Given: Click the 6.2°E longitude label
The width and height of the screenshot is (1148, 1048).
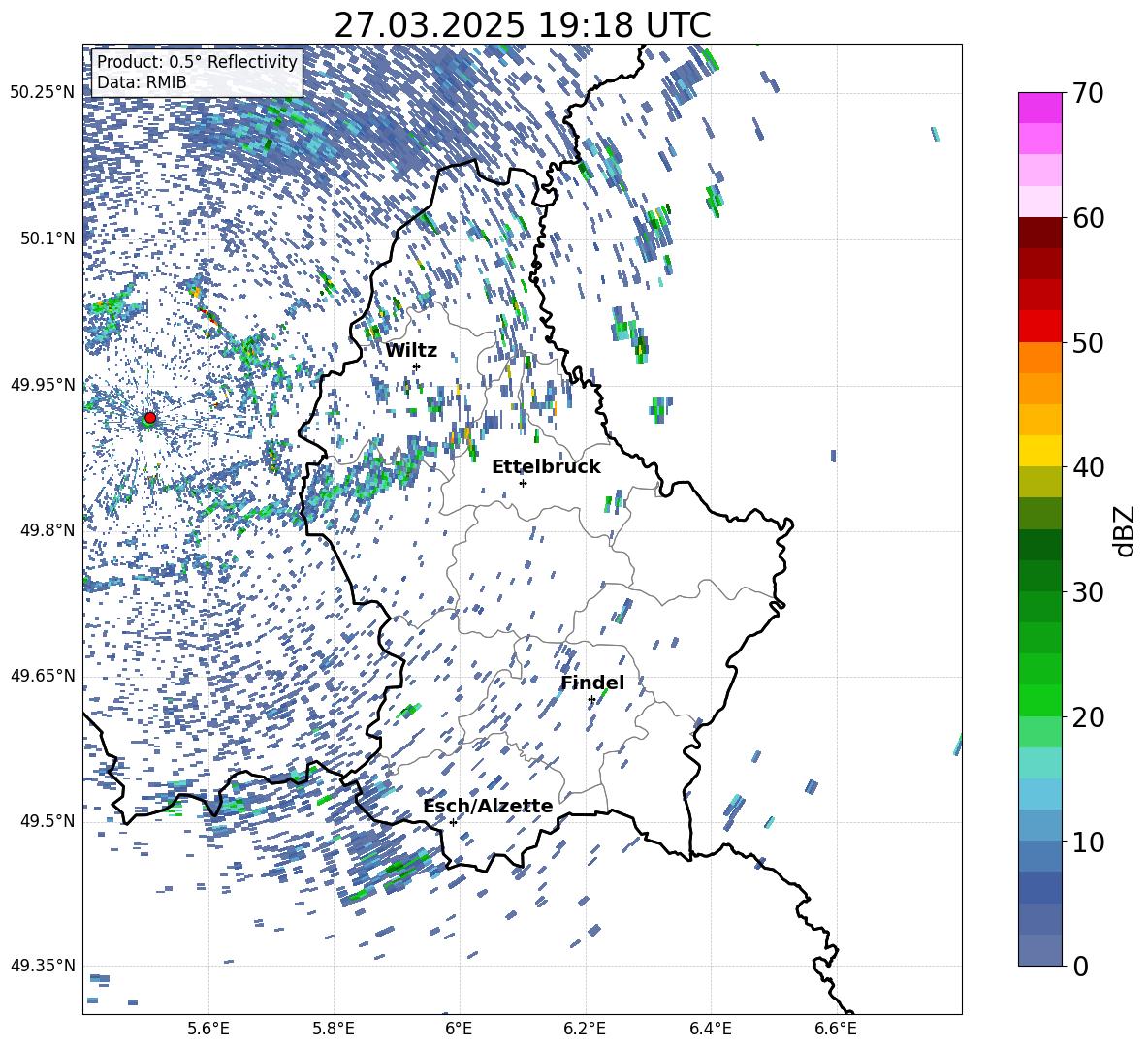Looking at the screenshot, I should pos(585,1029).
